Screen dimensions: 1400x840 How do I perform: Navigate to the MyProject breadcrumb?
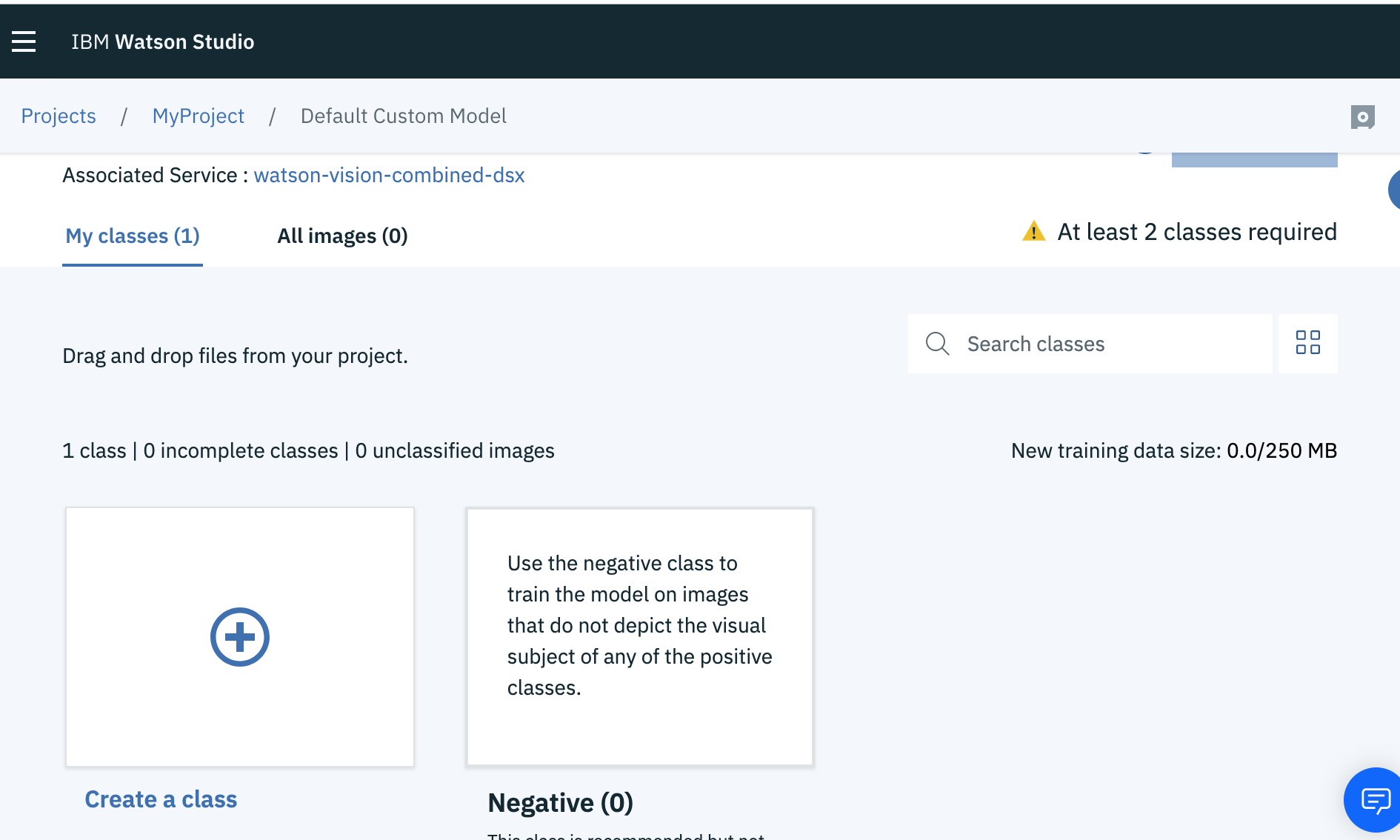coord(198,116)
